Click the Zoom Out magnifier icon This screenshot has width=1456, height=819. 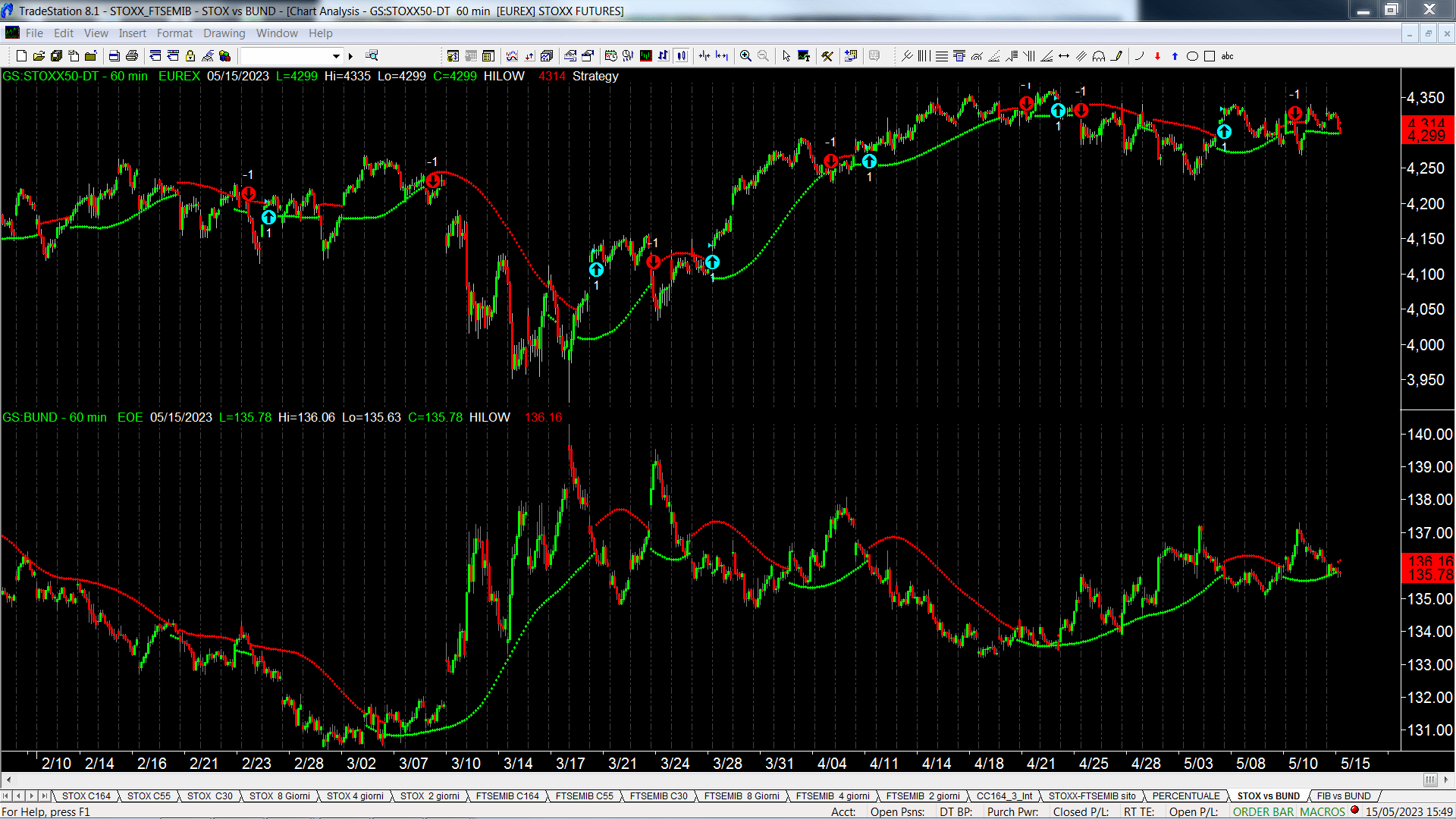(763, 56)
